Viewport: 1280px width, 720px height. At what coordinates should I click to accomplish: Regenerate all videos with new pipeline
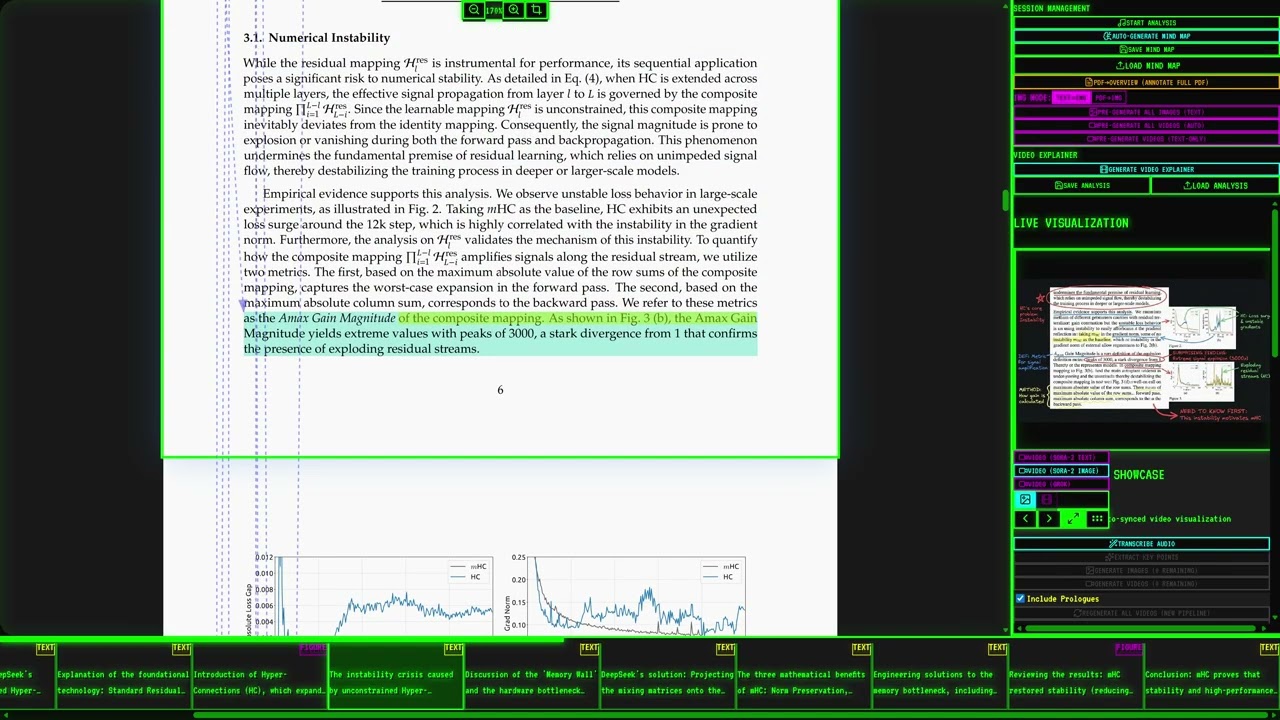click(1142, 613)
